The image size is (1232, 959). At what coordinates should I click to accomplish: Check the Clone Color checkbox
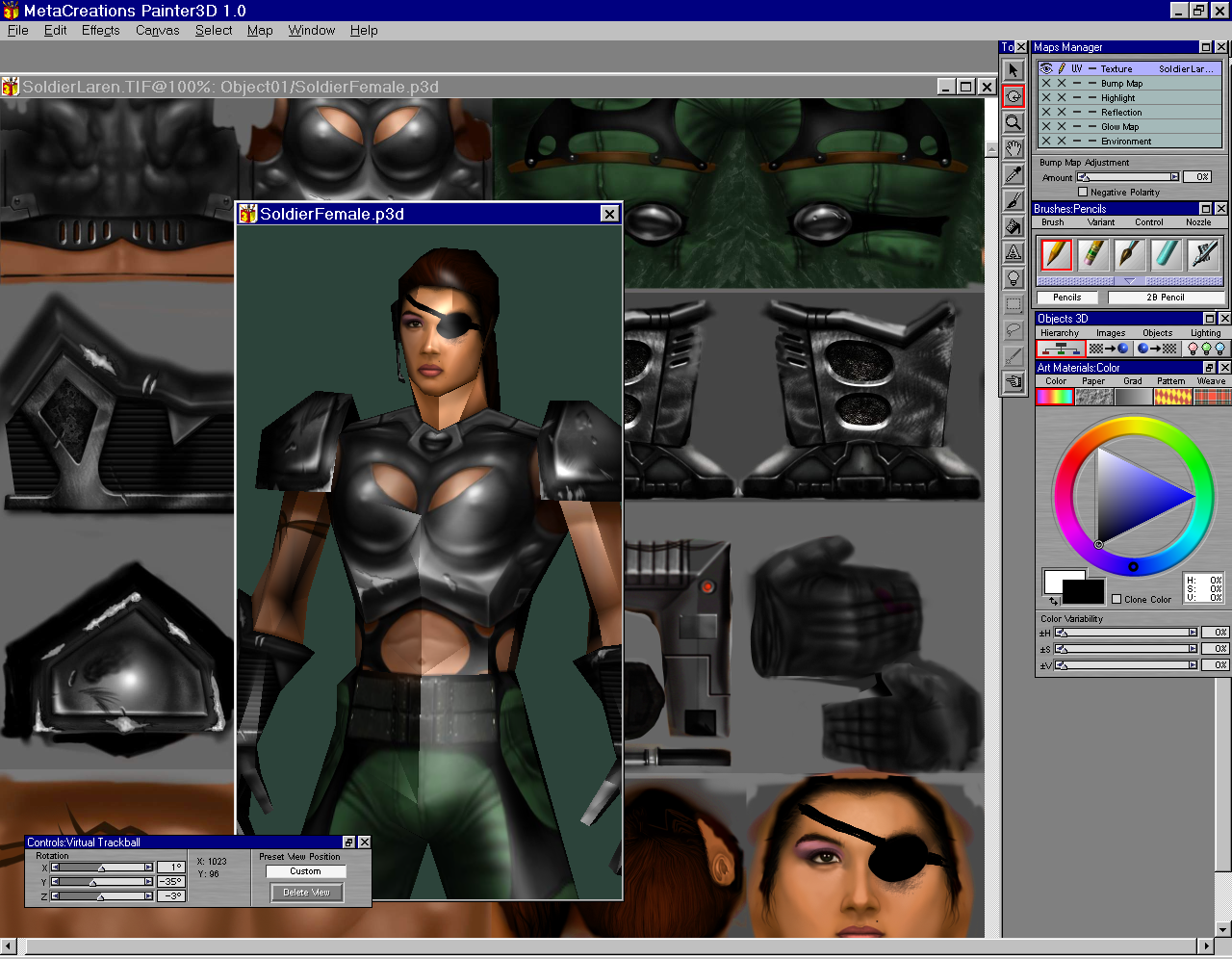click(x=1116, y=599)
